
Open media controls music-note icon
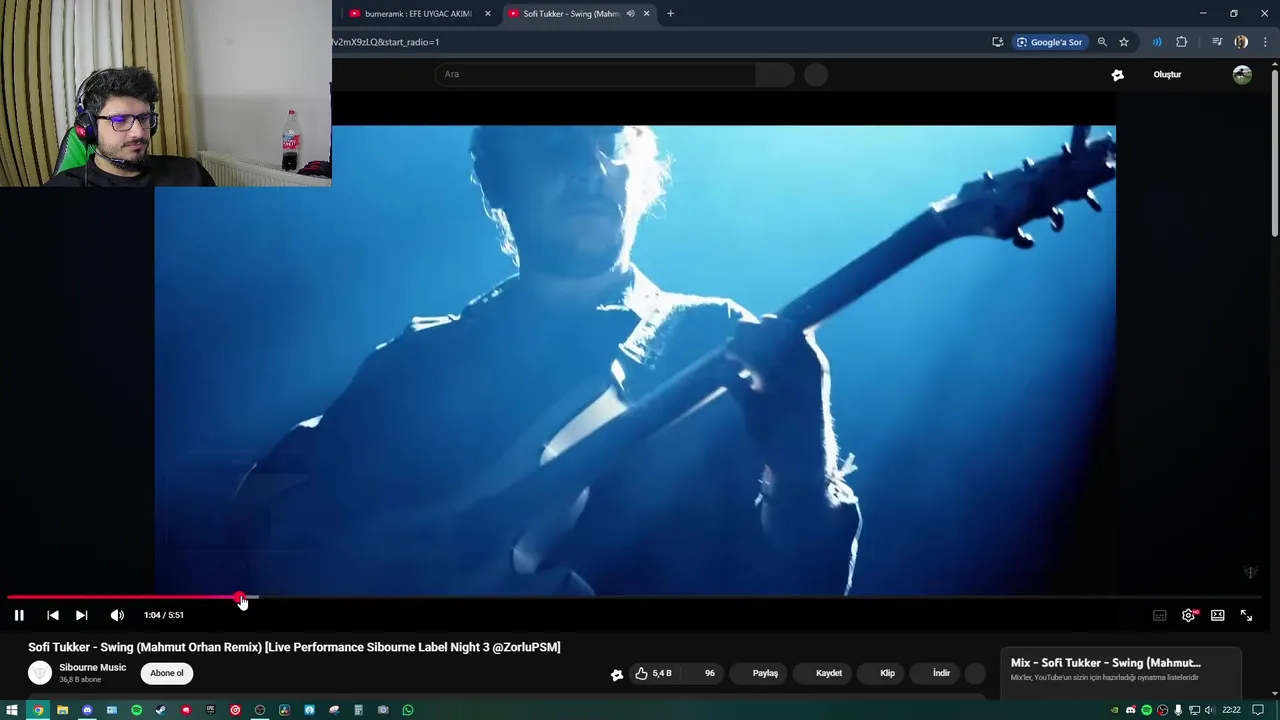(x=1217, y=42)
